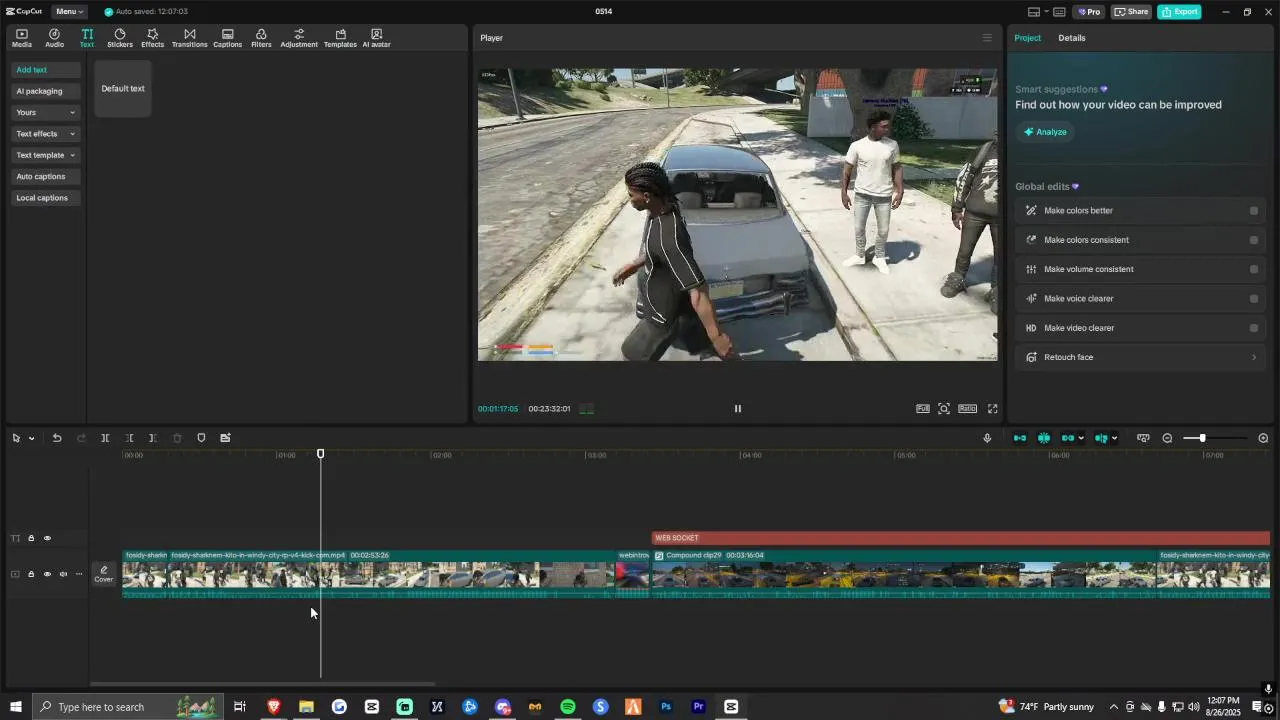This screenshot has width=1280, height=720.
Task: Click the timeline zoom slider handle
Action: [x=1202, y=438]
